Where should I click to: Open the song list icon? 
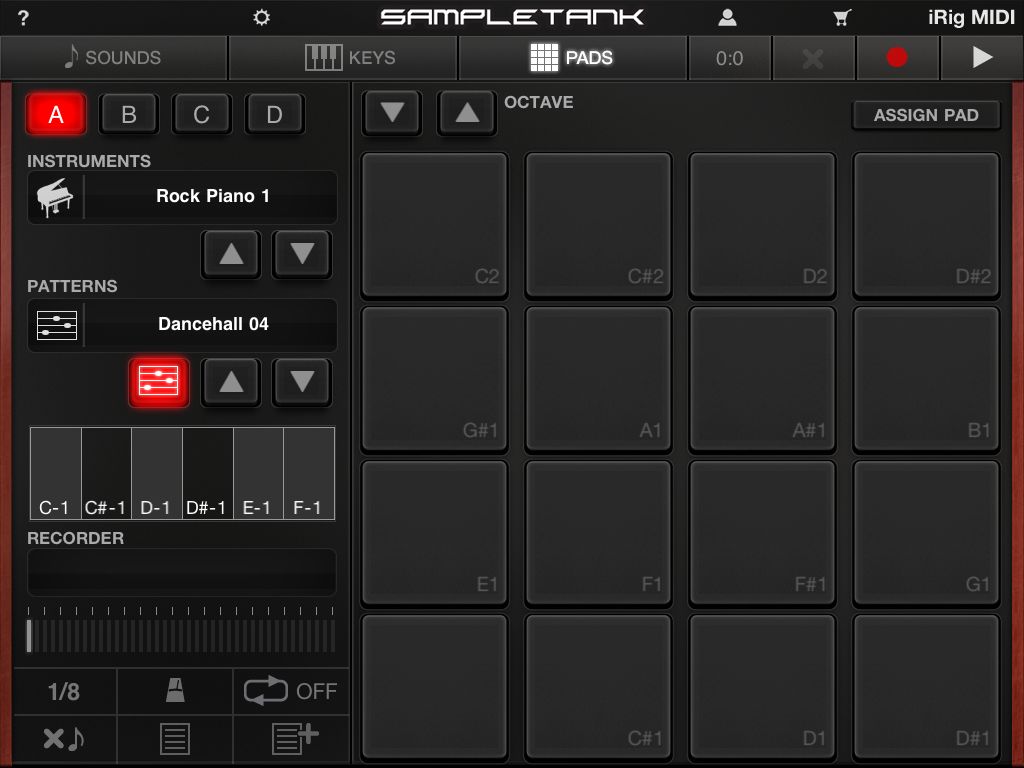tap(175, 739)
